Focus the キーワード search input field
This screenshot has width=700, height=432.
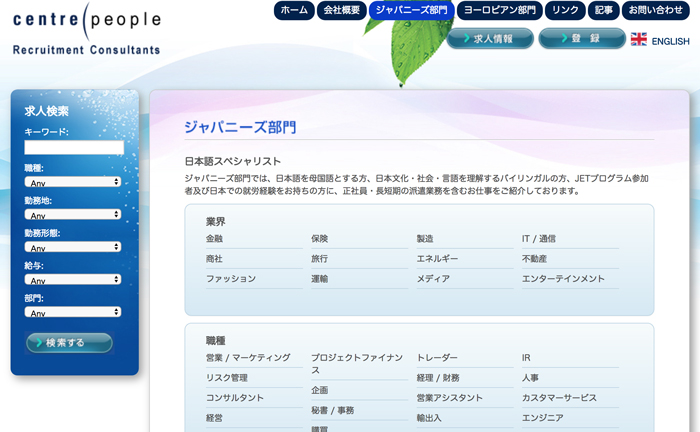74,148
